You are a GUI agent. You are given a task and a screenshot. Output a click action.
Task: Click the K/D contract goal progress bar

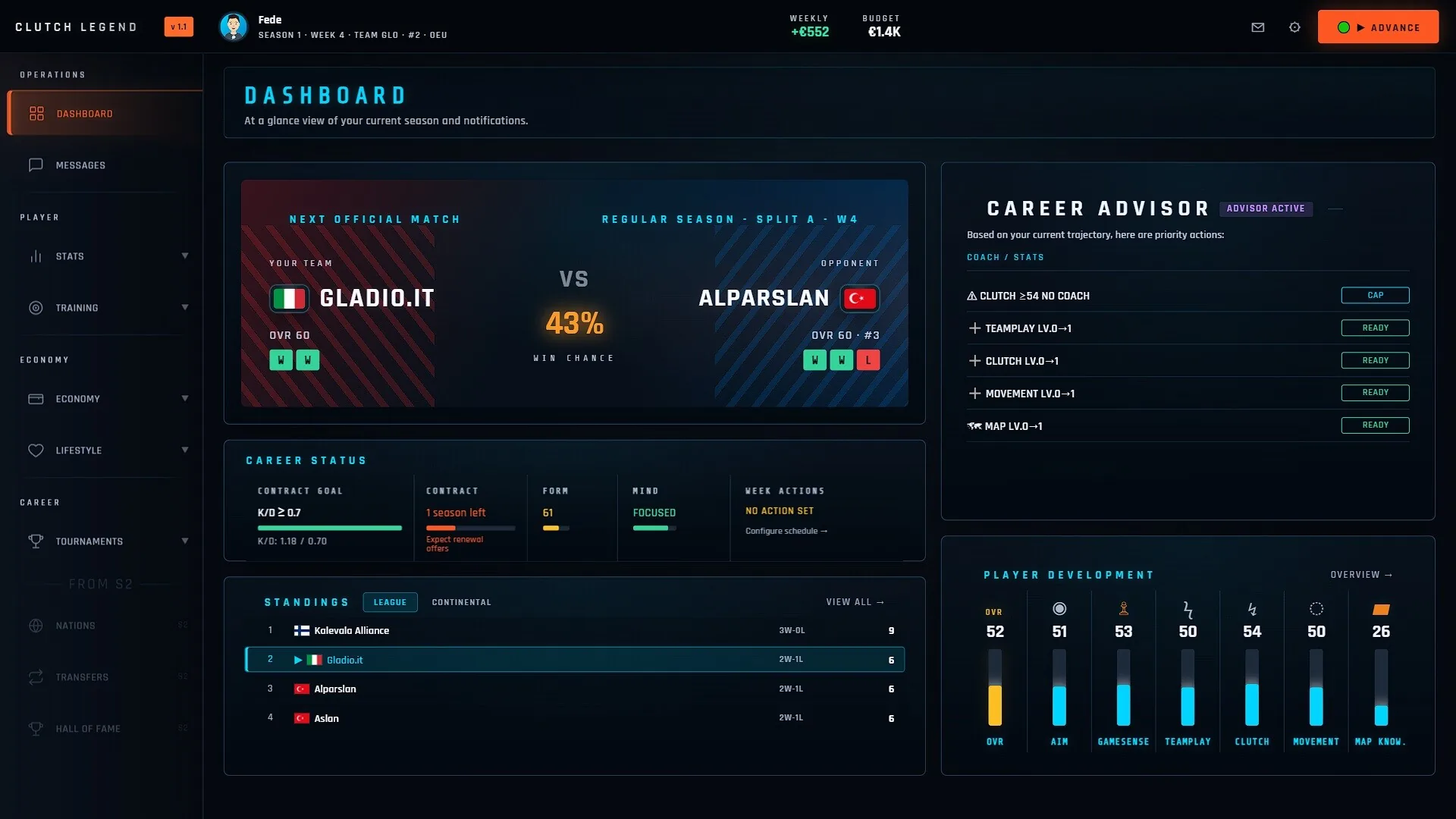click(x=329, y=528)
